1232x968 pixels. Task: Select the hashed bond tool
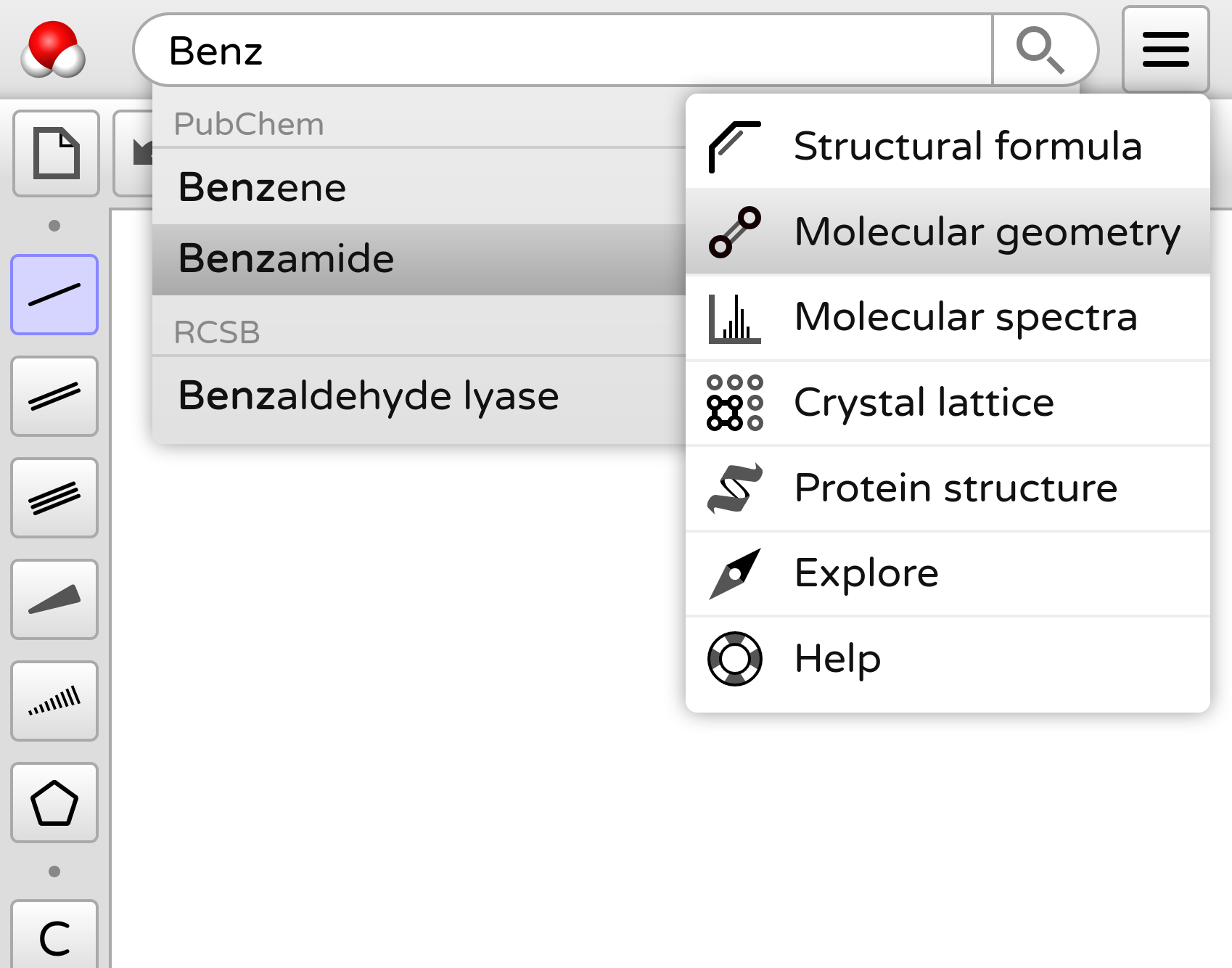[54, 701]
